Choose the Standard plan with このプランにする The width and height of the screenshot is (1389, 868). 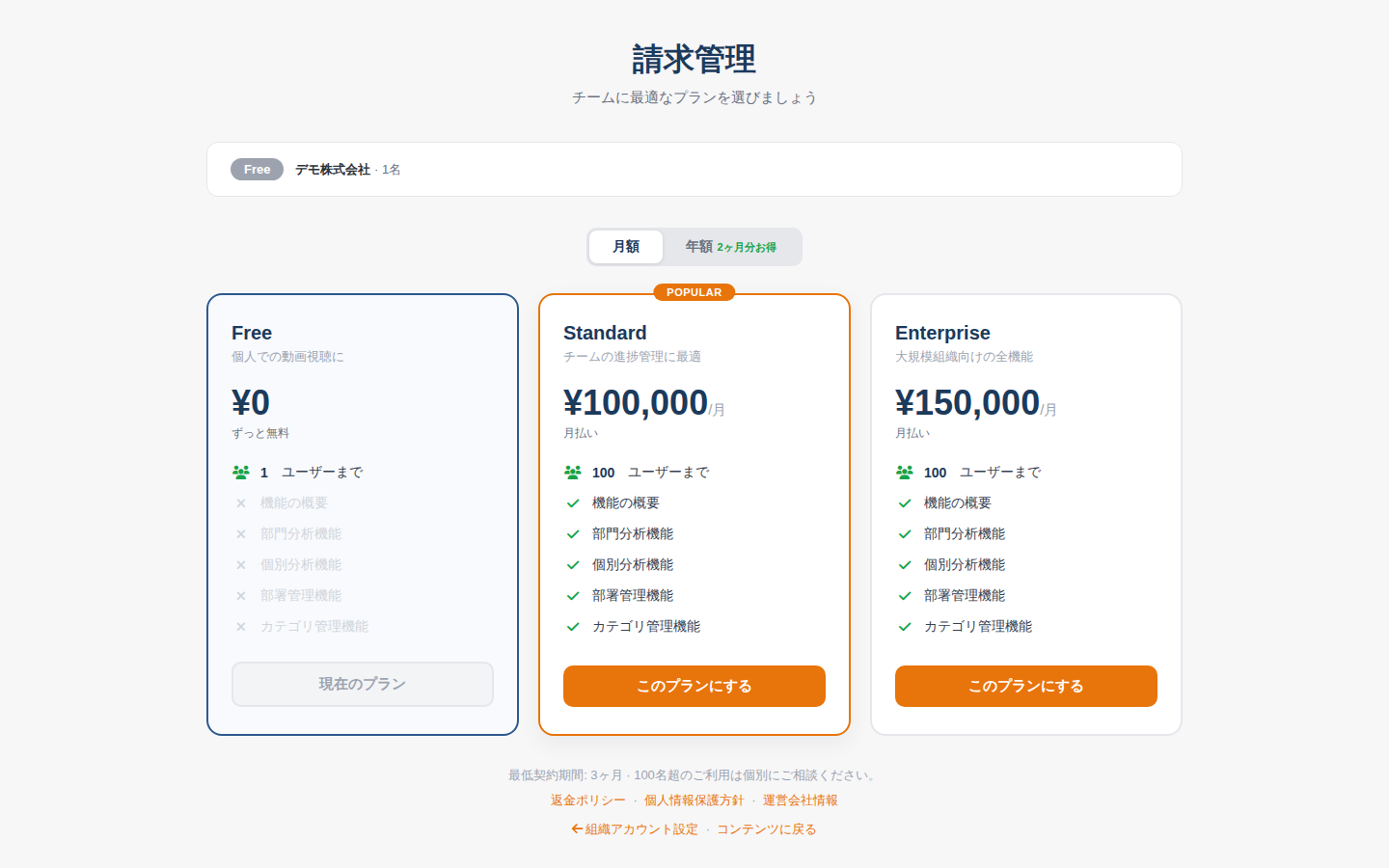[x=694, y=686]
